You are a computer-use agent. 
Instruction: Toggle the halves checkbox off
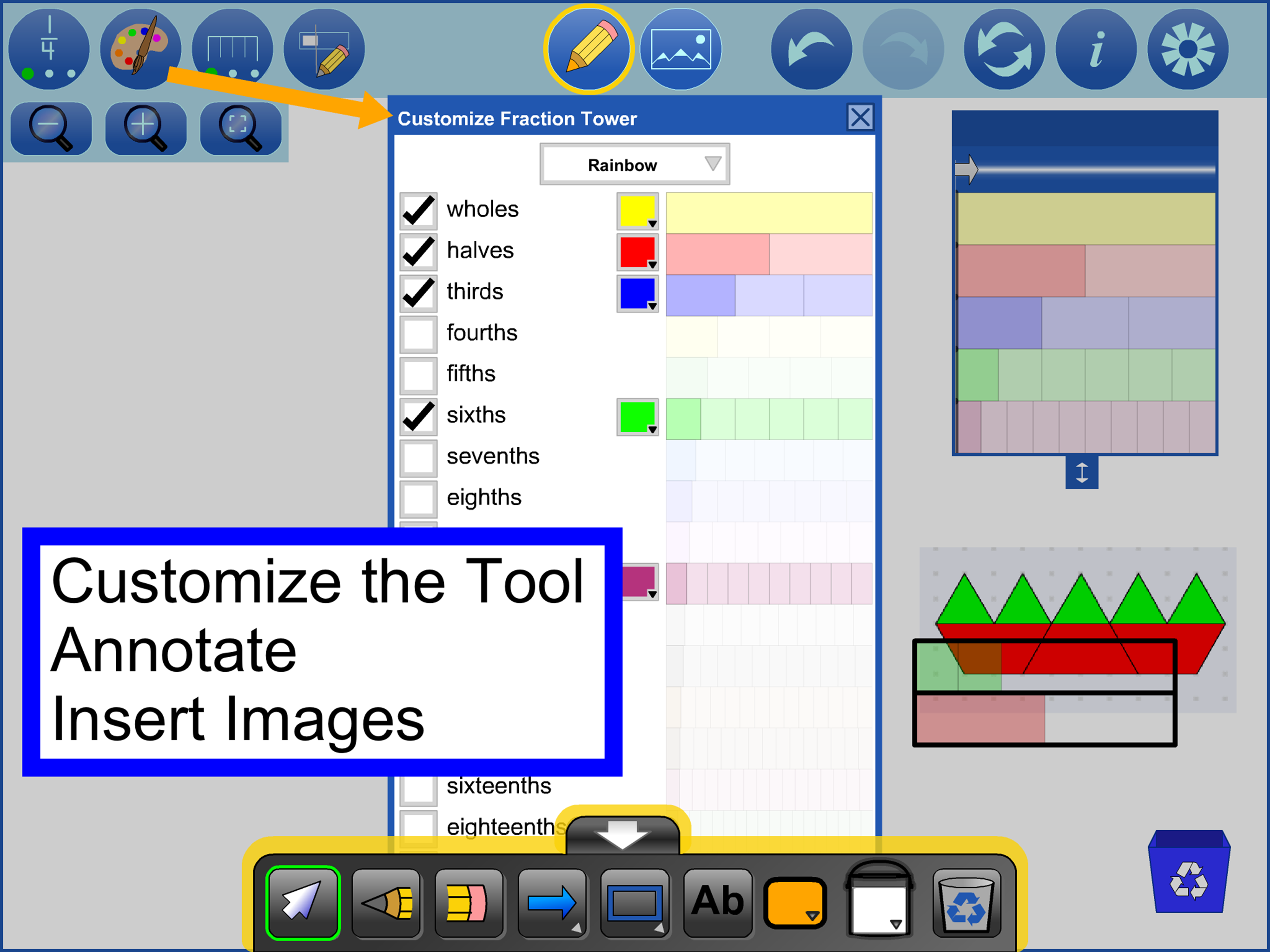tap(418, 251)
